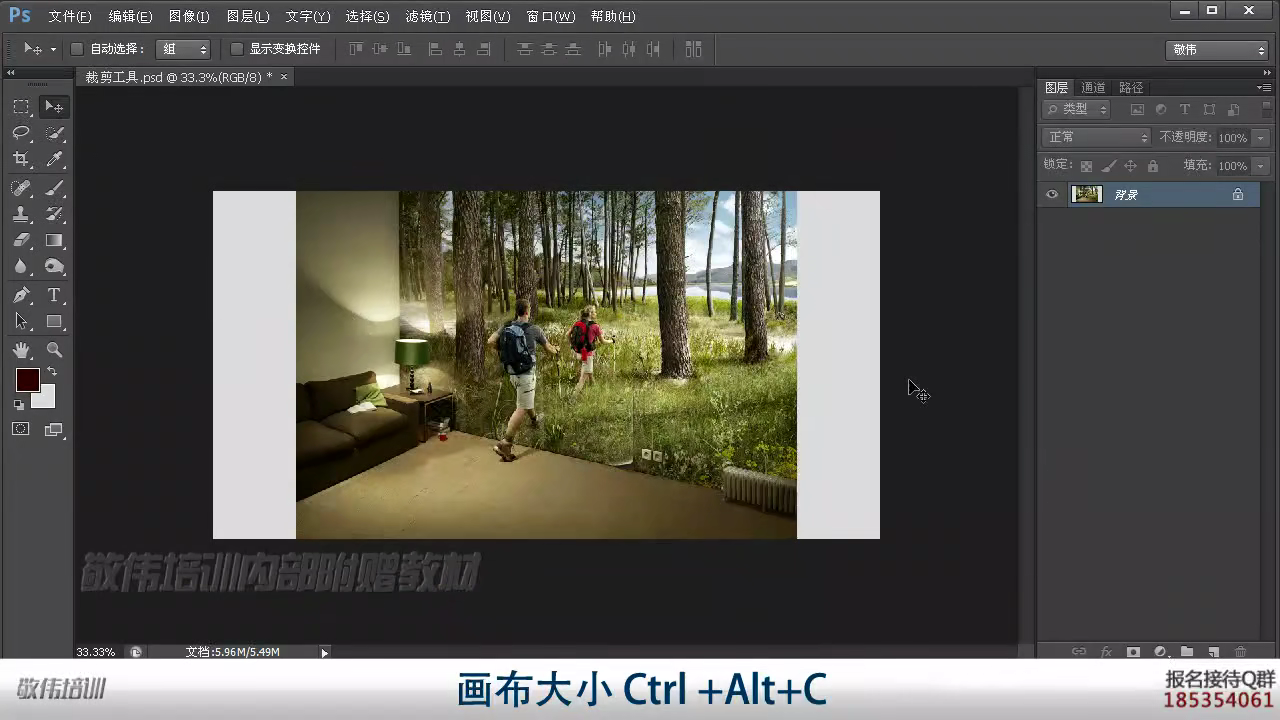Select the Clone Stamp tool

21,214
